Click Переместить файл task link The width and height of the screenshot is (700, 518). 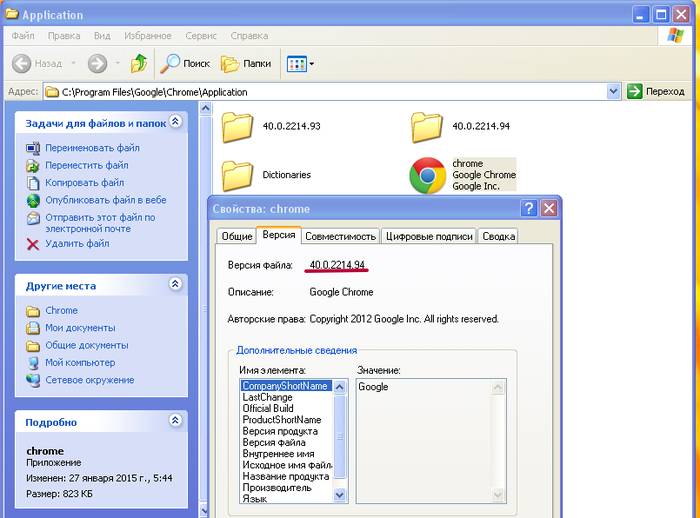[87, 165]
